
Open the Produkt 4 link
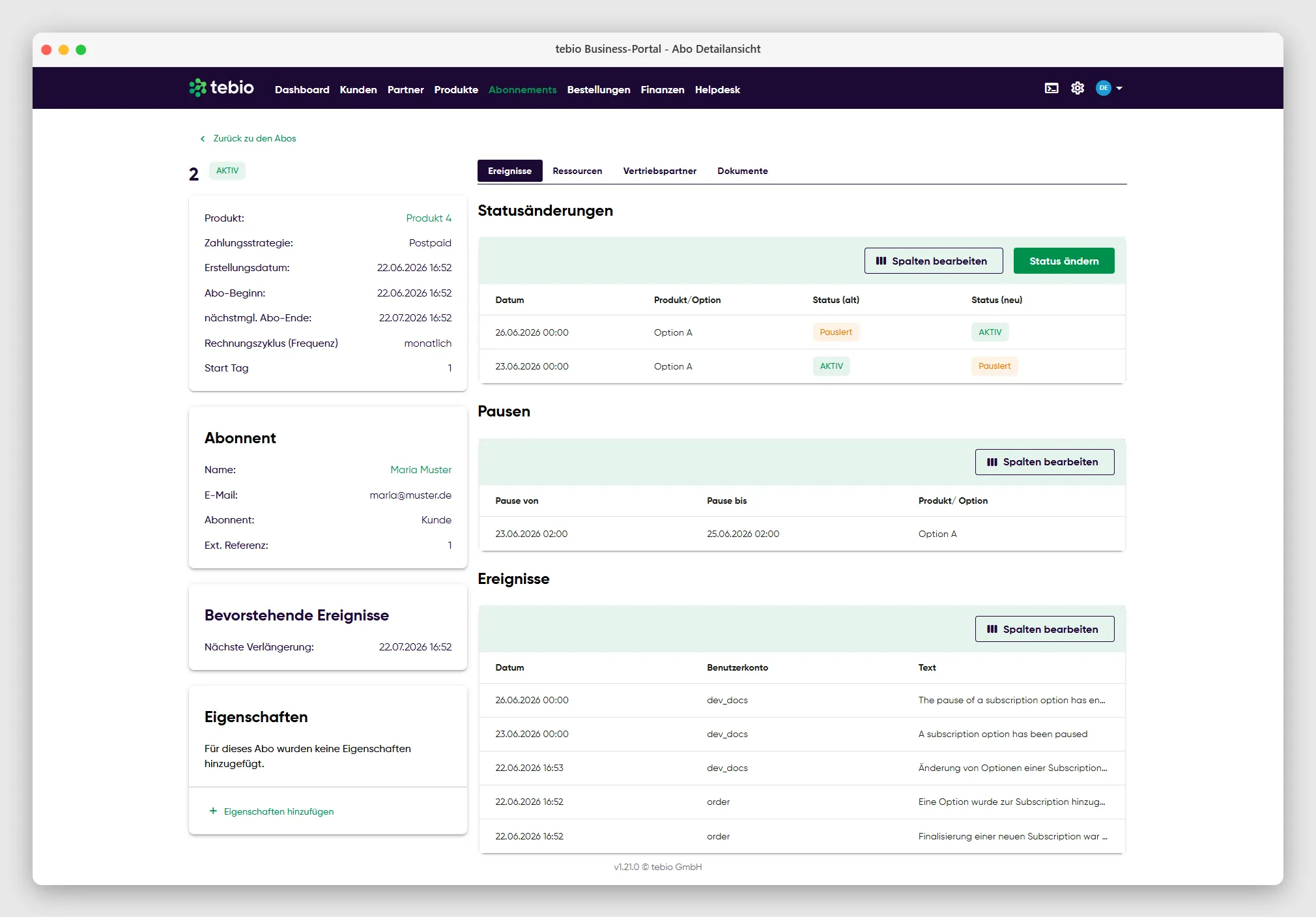(x=429, y=218)
